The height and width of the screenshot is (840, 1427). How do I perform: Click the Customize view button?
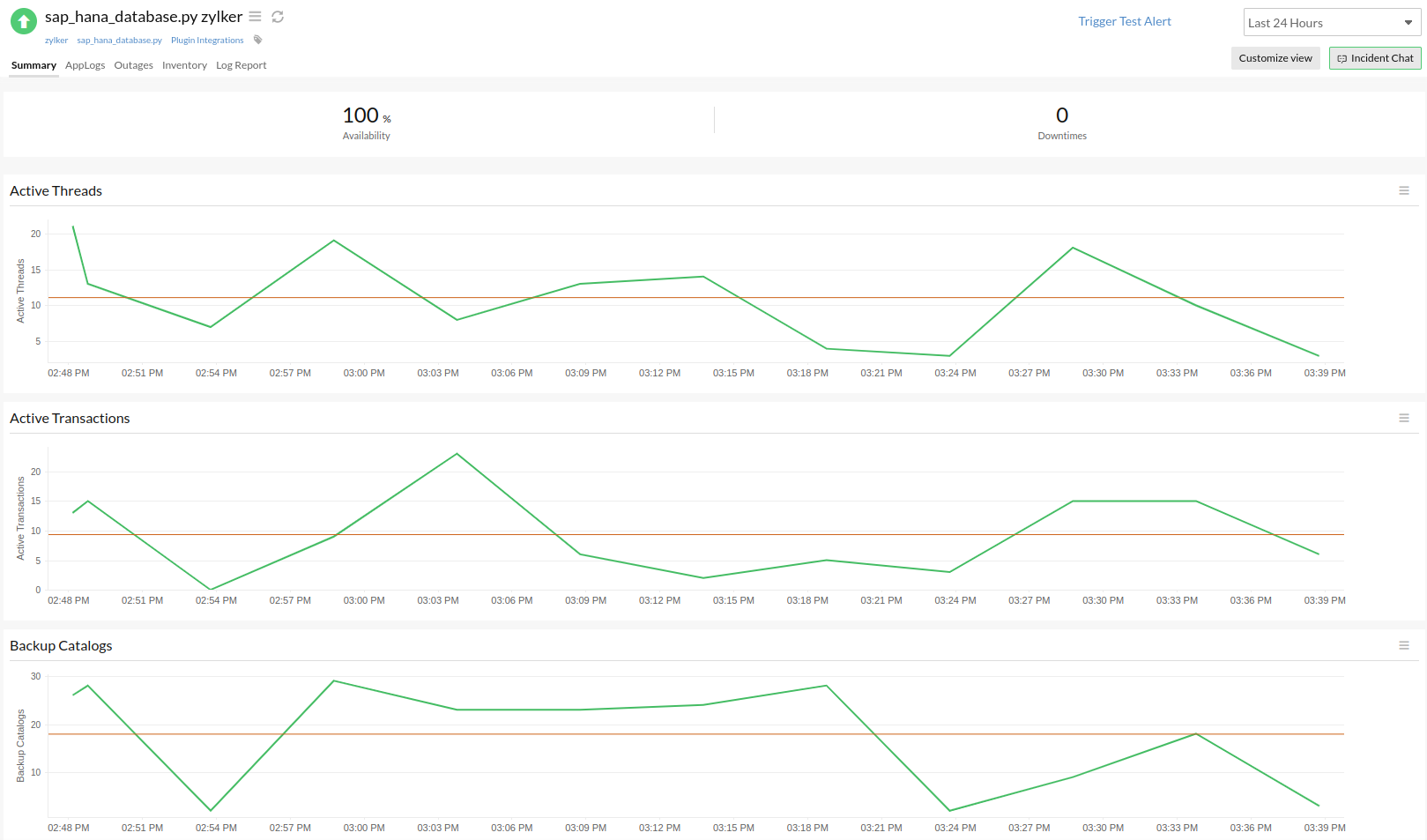(x=1275, y=58)
